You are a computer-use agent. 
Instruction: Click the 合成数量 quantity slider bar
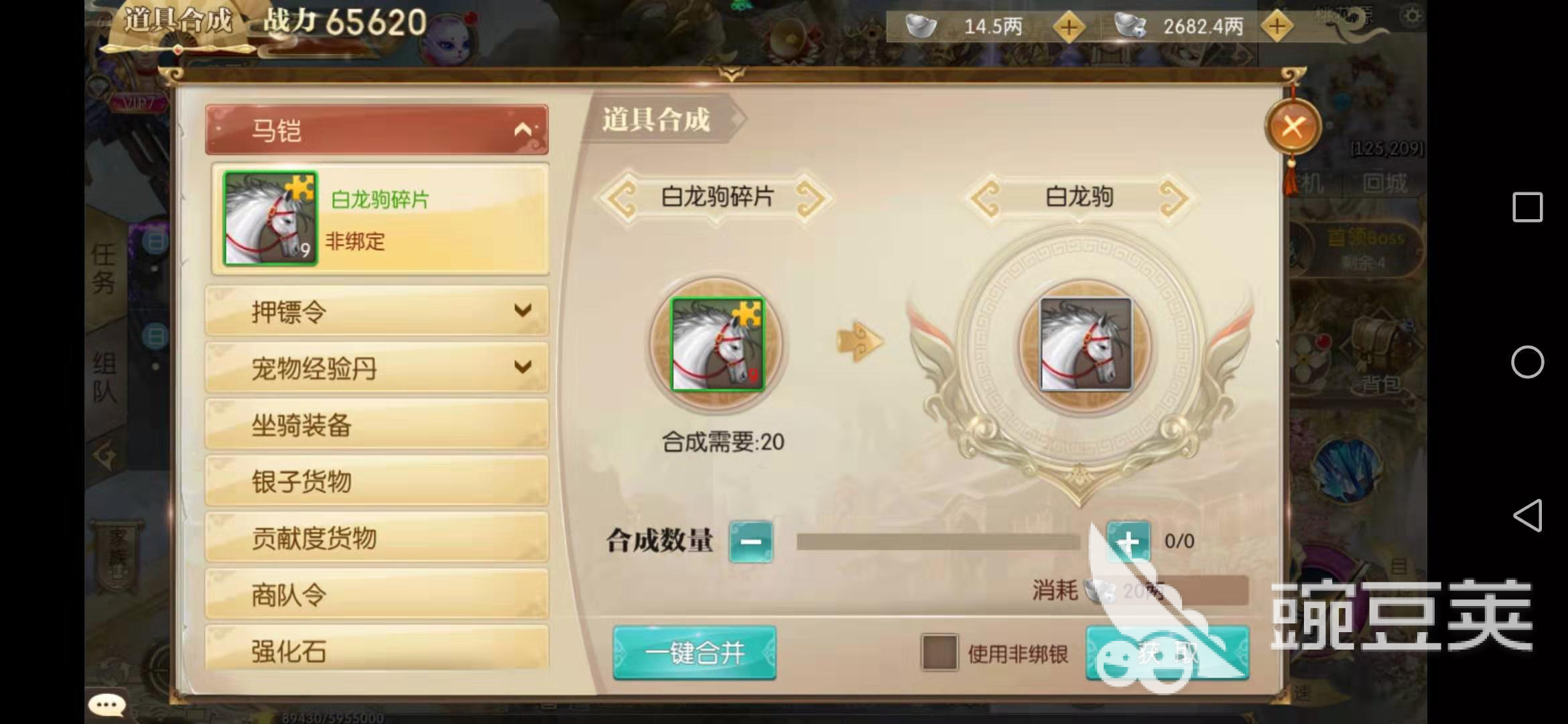click(938, 542)
